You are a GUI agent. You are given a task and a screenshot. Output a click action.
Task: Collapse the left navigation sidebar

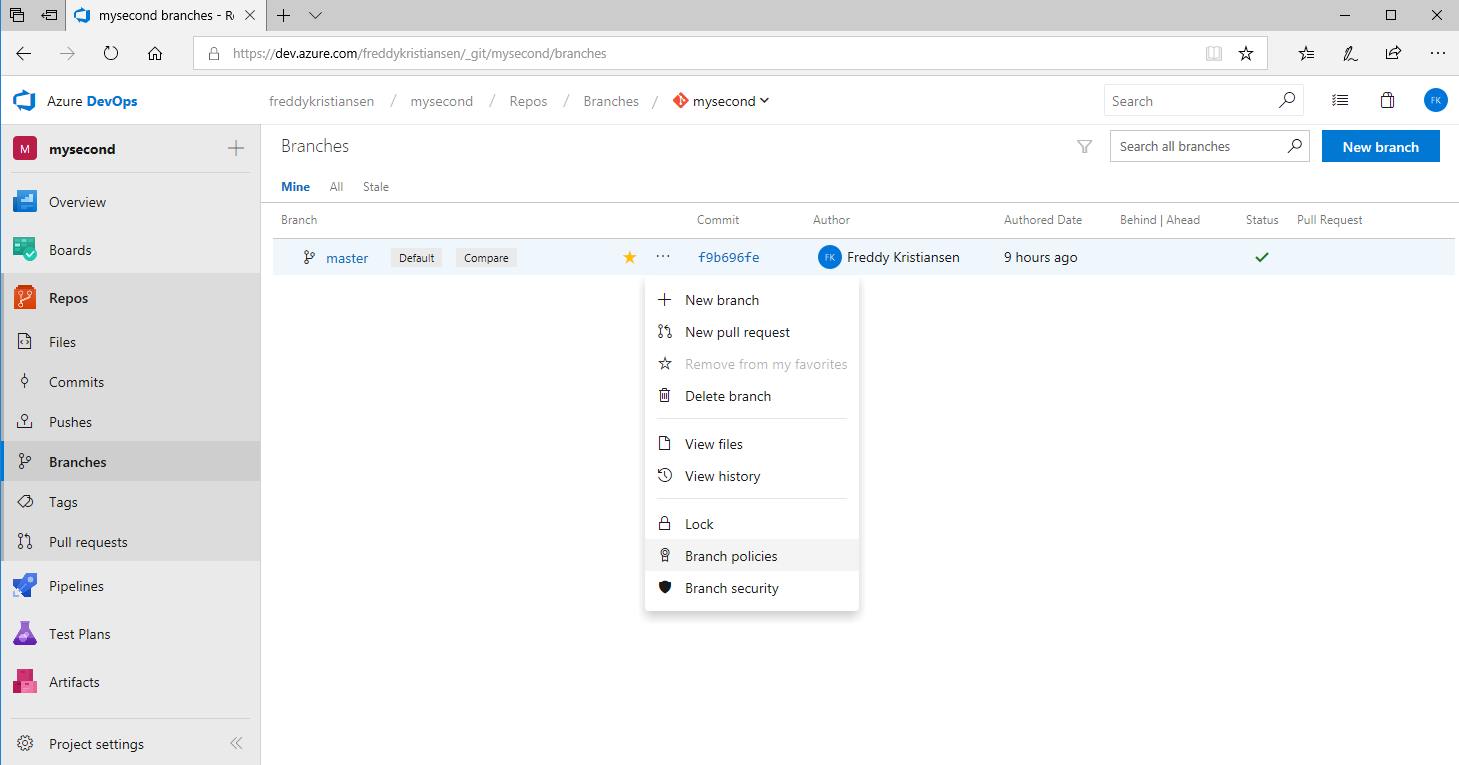[236, 743]
